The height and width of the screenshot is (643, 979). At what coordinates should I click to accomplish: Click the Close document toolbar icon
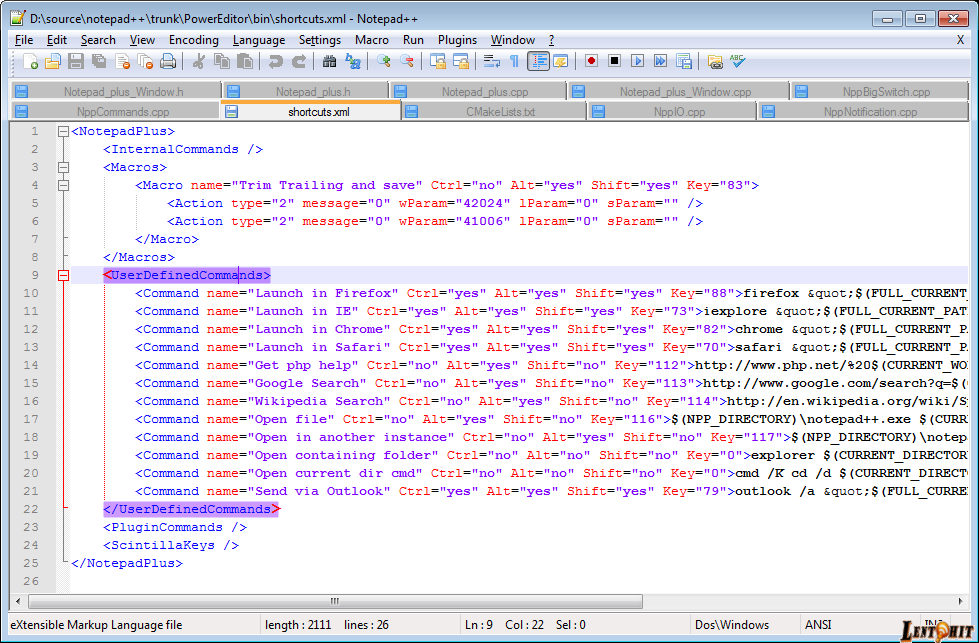coord(122,61)
